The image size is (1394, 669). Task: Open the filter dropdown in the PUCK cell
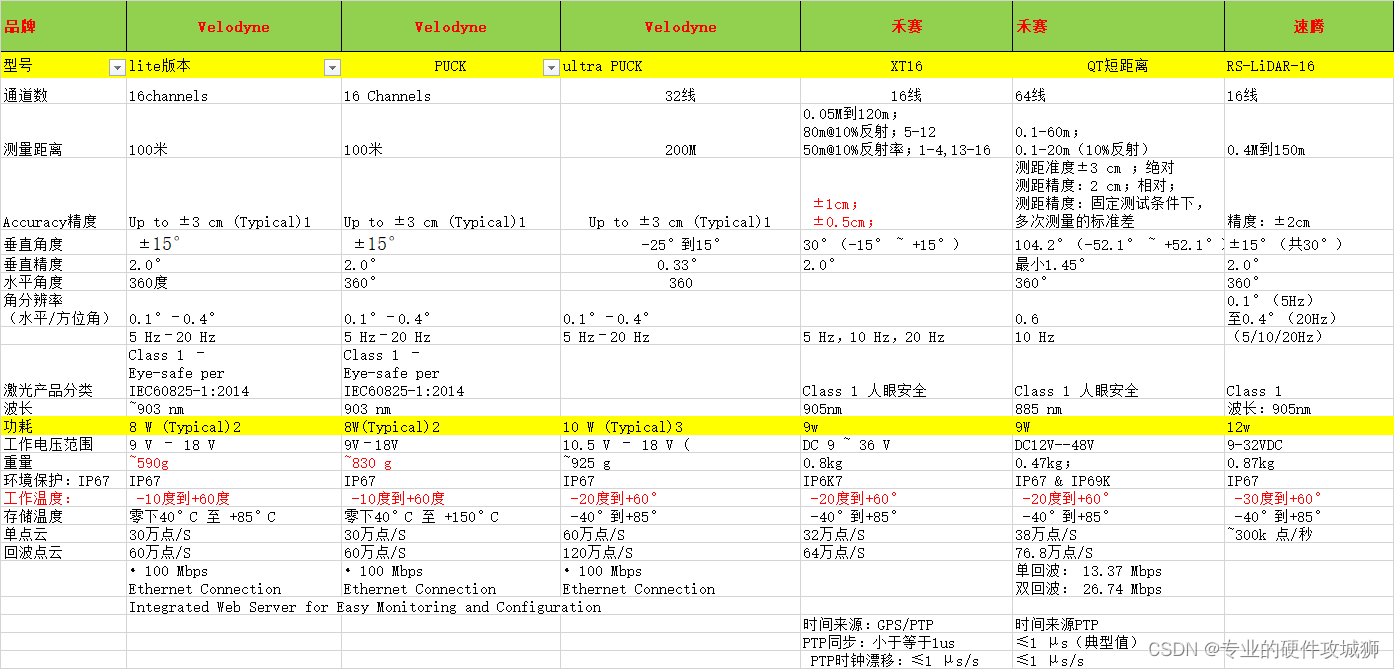(x=550, y=67)
